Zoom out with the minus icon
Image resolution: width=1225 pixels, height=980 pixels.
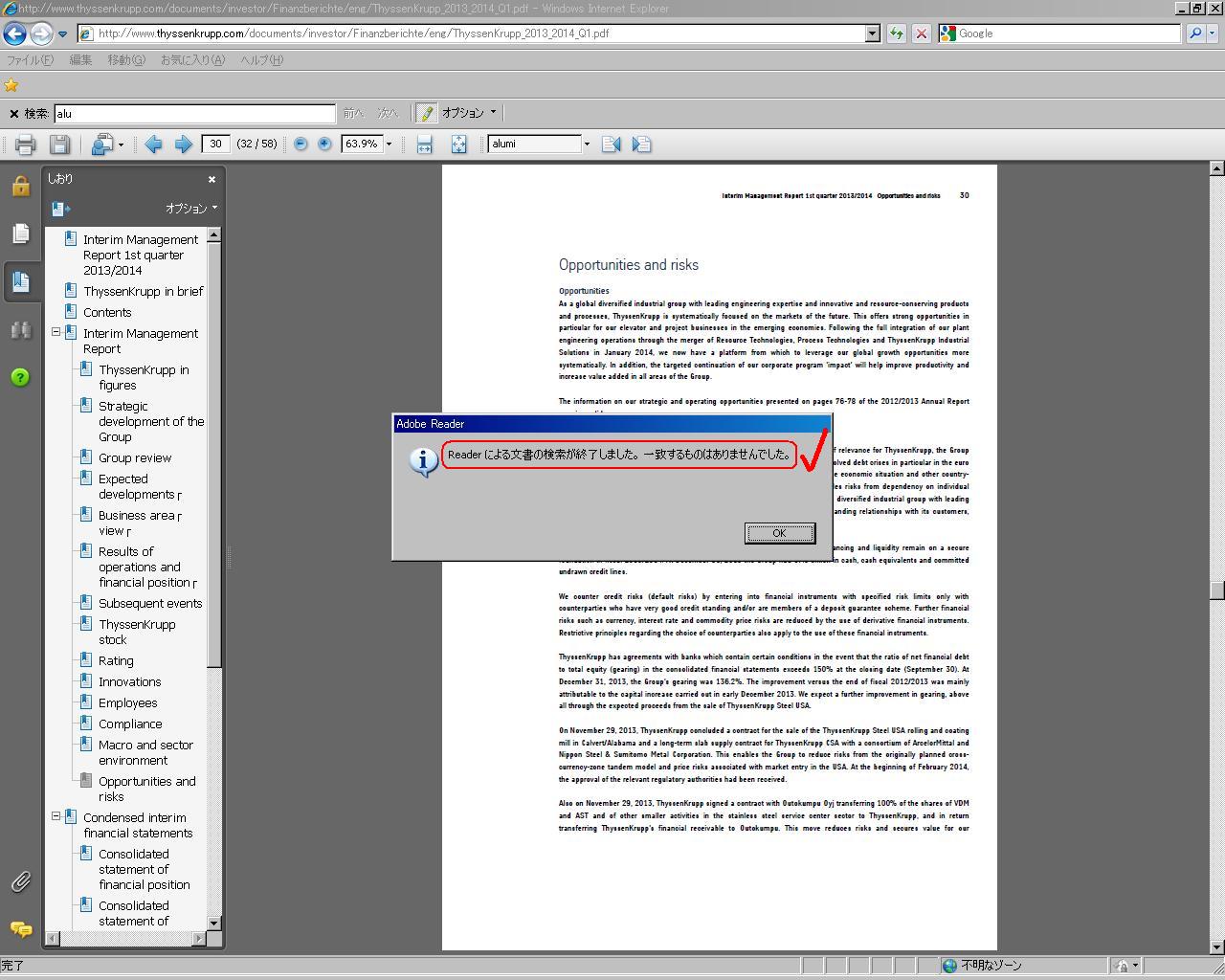coord(301,144)
